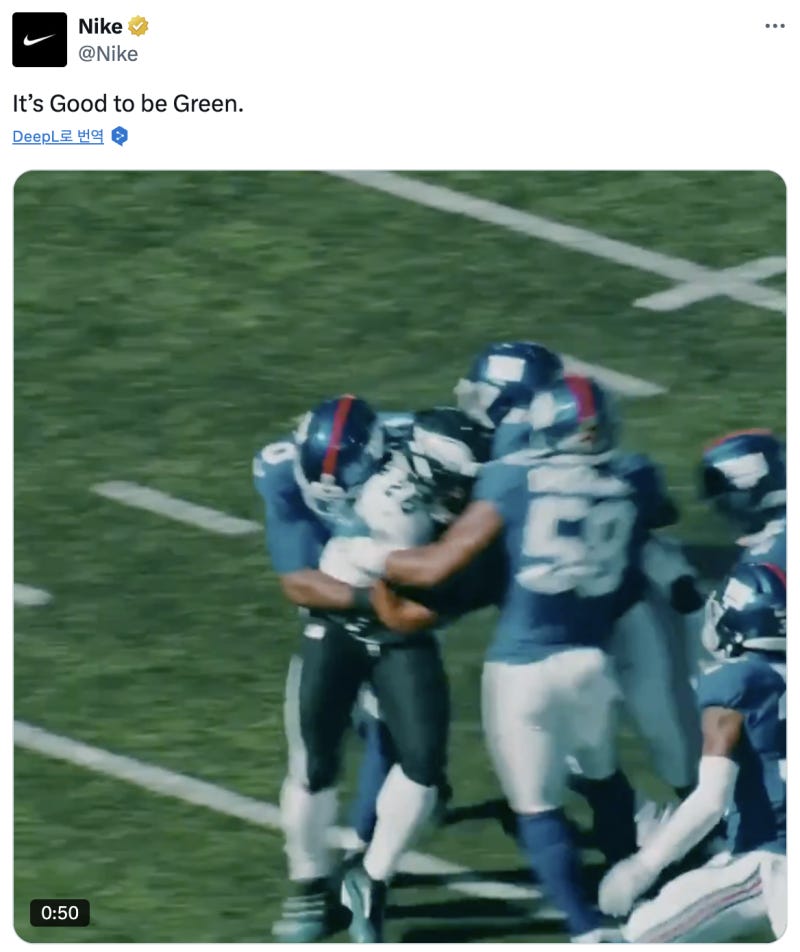Click the 0:50 duration badge
Viewport: 800px width, 952px height.
(x=59, y=913)
